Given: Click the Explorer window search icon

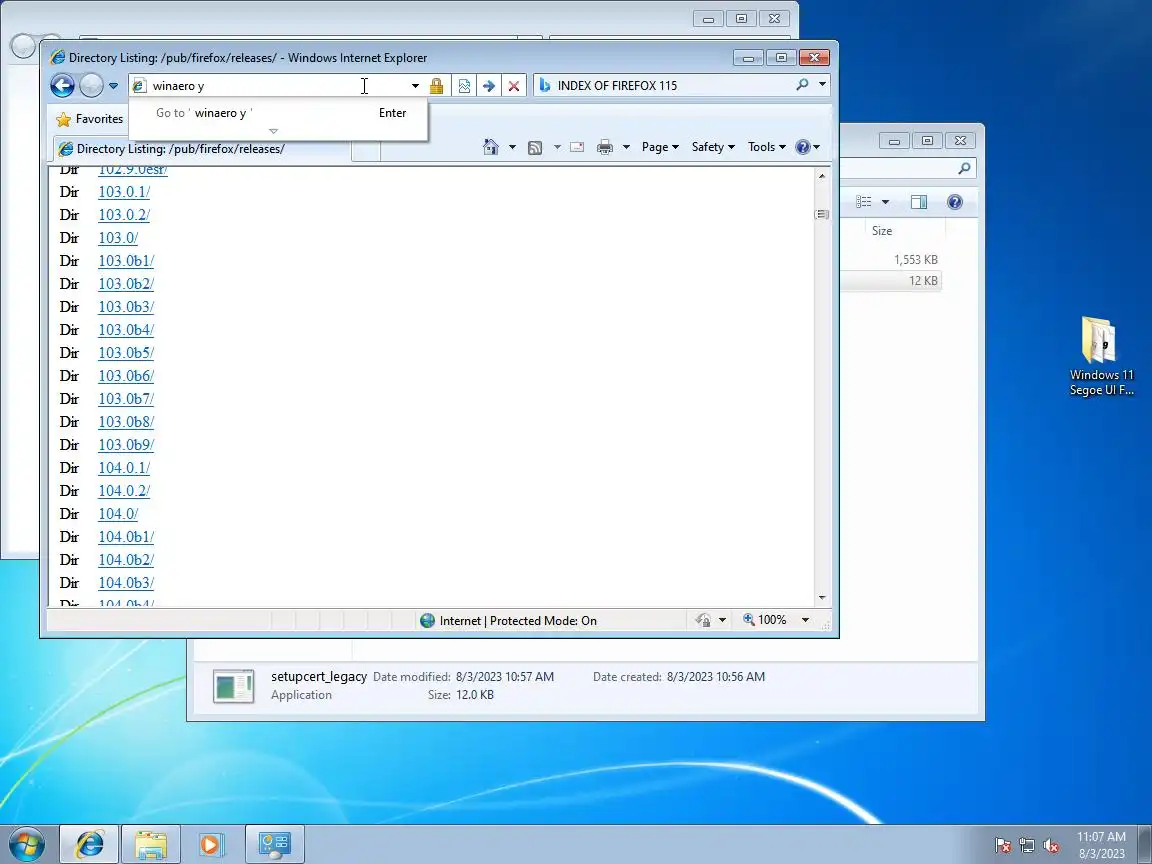Looking at the screenshot, I should (964, 168).
